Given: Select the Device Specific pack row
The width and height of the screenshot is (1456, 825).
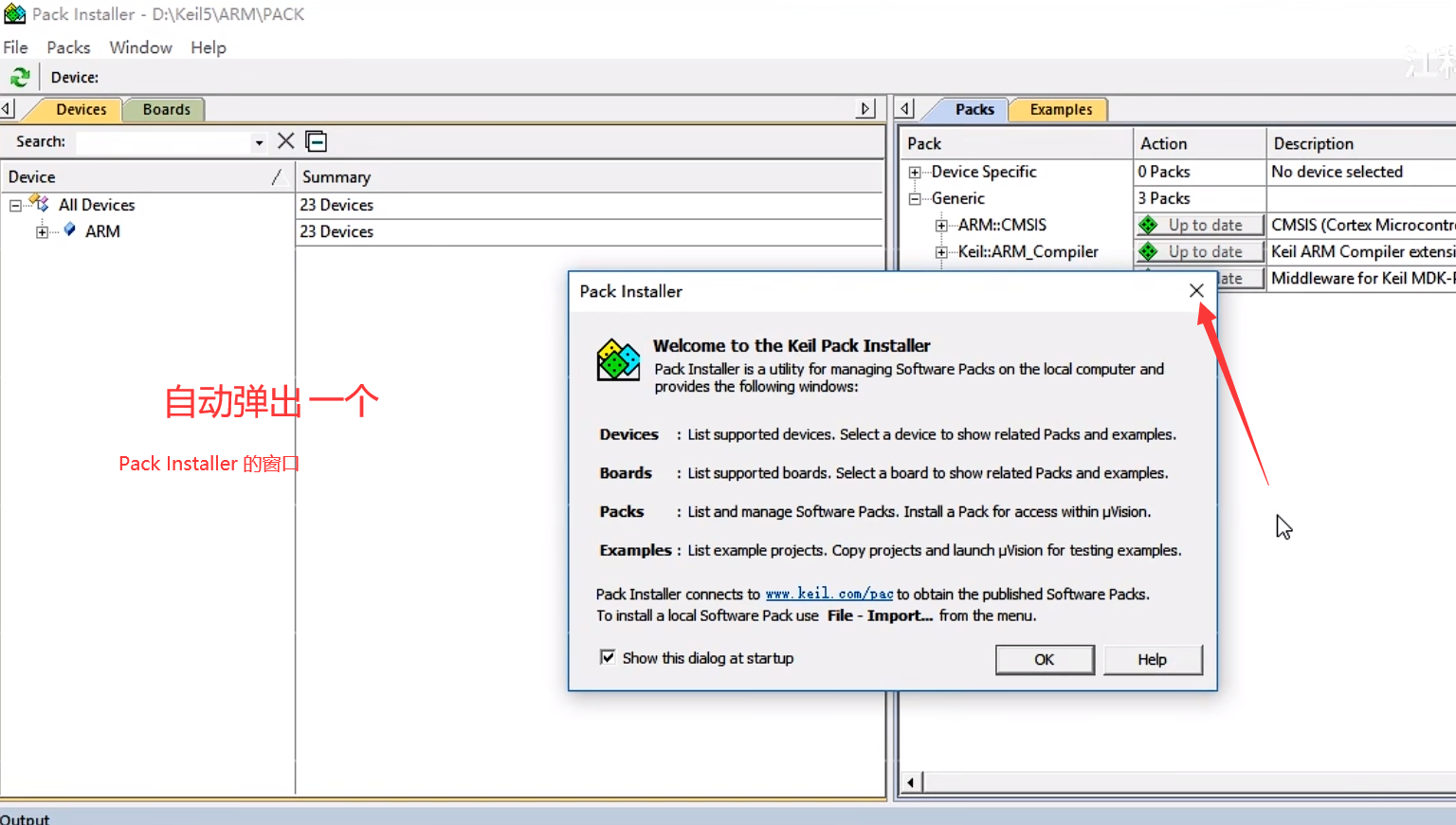Looking at the screenshot, I should 984,172.
